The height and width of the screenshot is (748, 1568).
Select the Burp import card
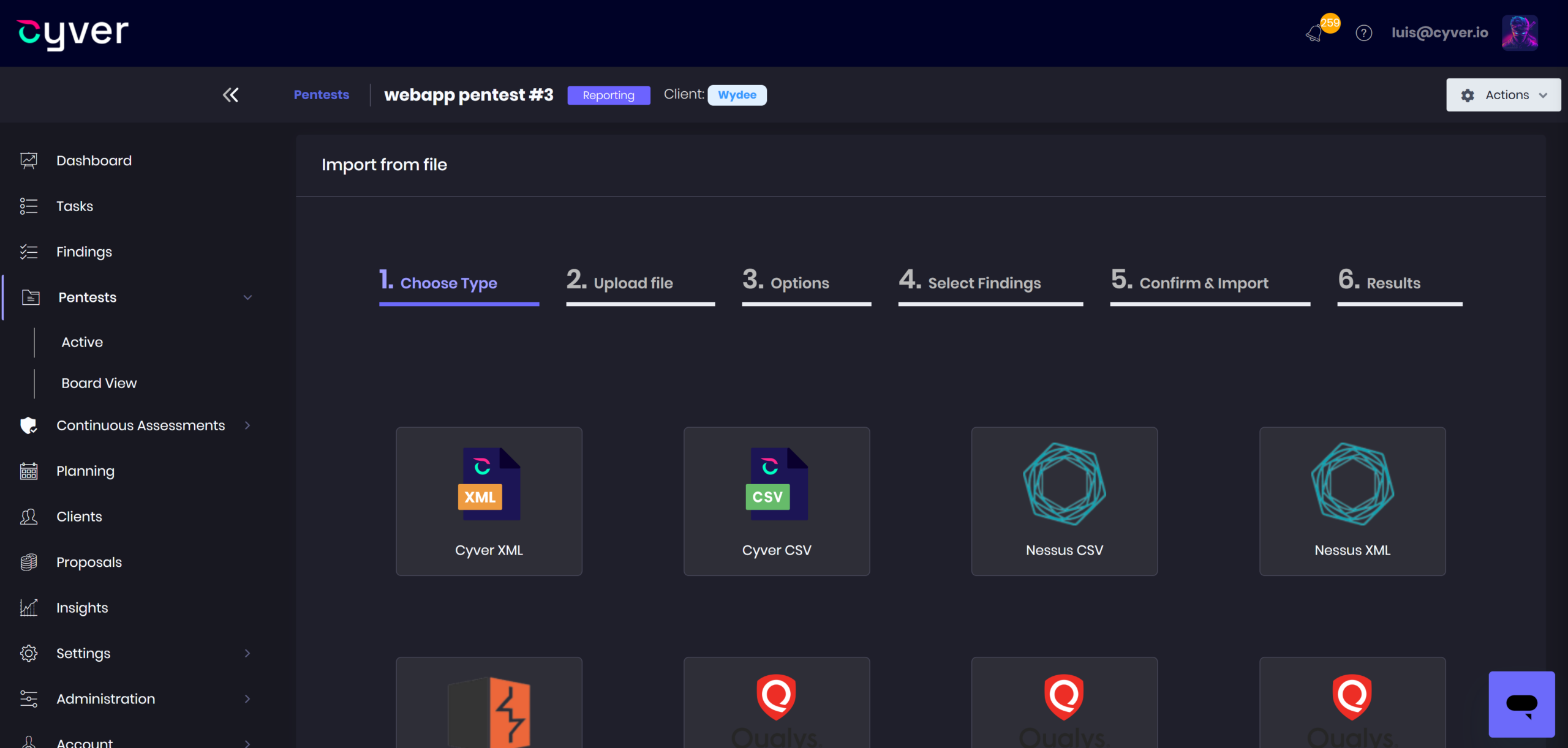pyautogui.click(x=489, y=703)
